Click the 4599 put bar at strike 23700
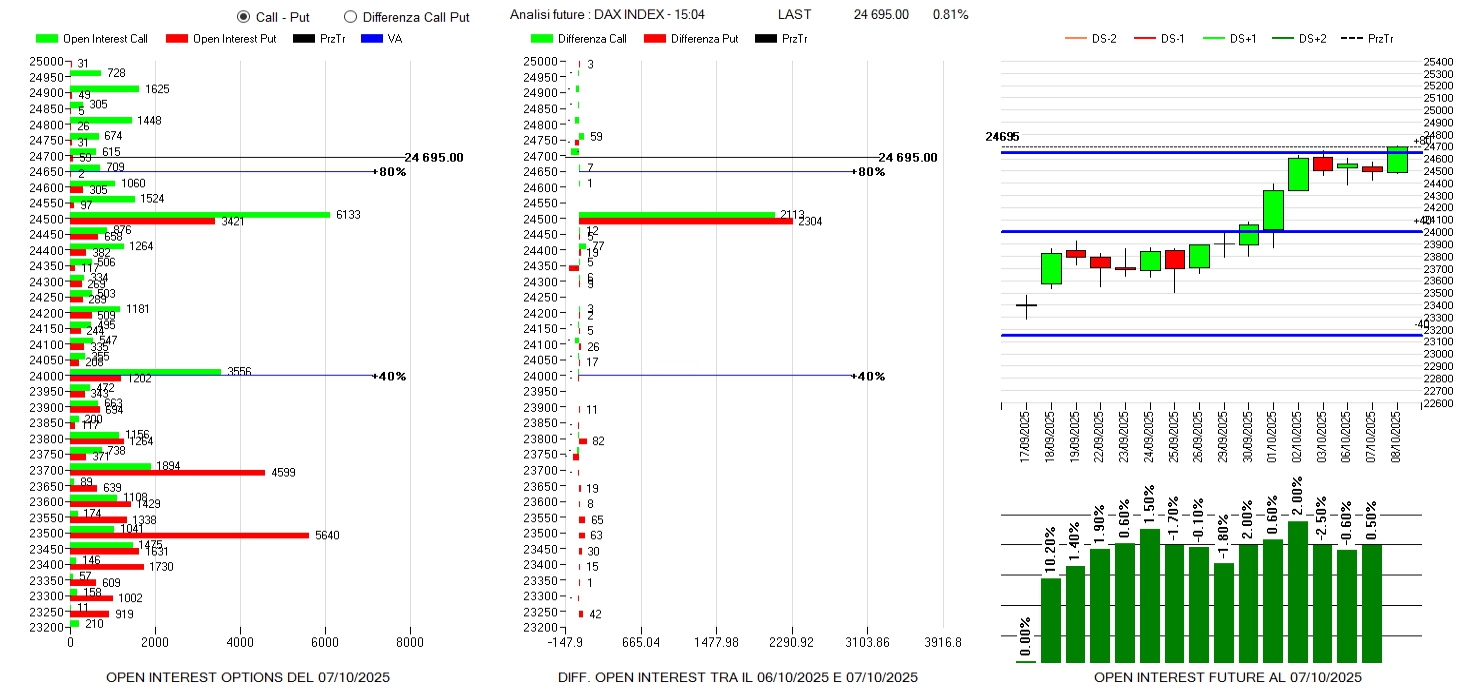The width and height of the screenshot is (1460, 688). point(168,472)
